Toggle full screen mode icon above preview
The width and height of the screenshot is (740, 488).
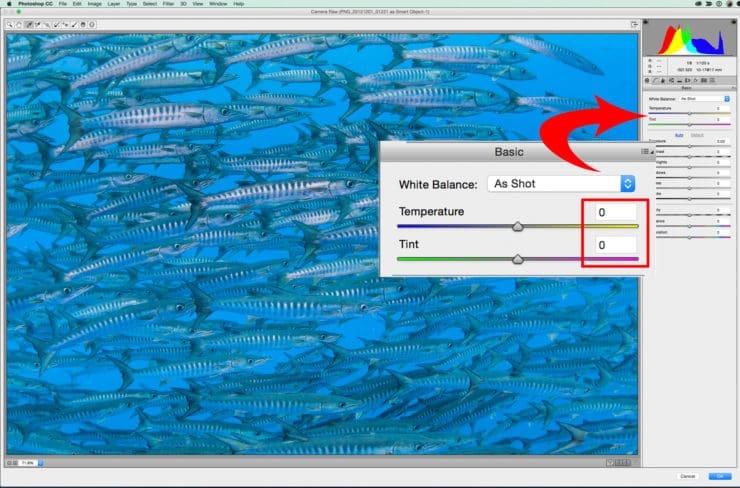click(634, 24)
